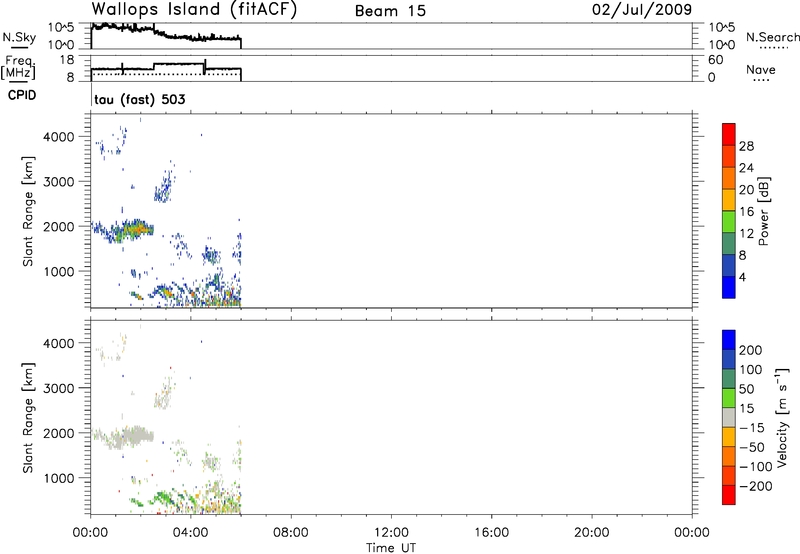Click the Power colorbar "28" value
Viewport: 800px width, 554px height.
pos(746,146)
